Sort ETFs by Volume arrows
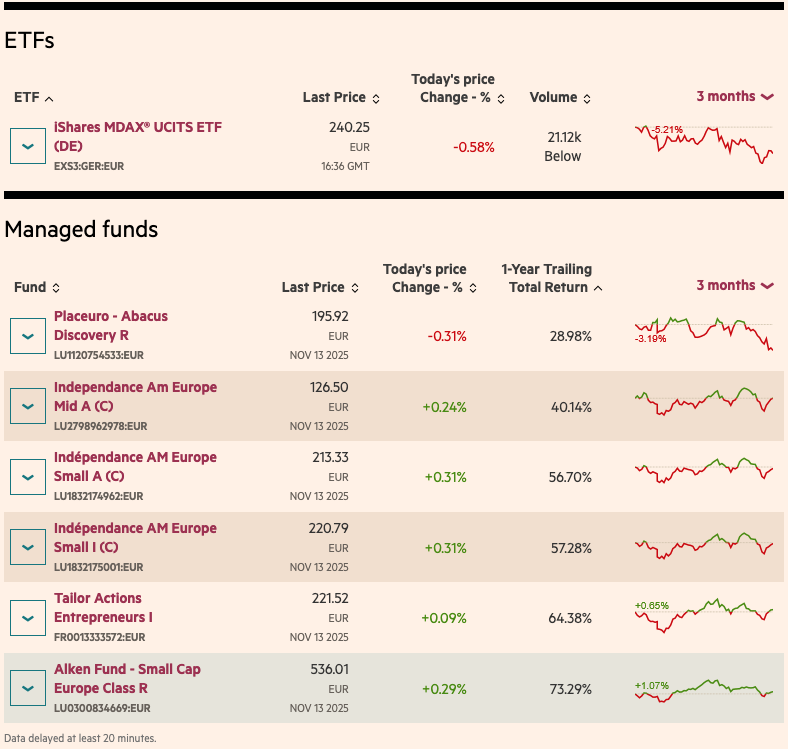Image resolution: width=788 pixels, height=749 pixels. 587,98
